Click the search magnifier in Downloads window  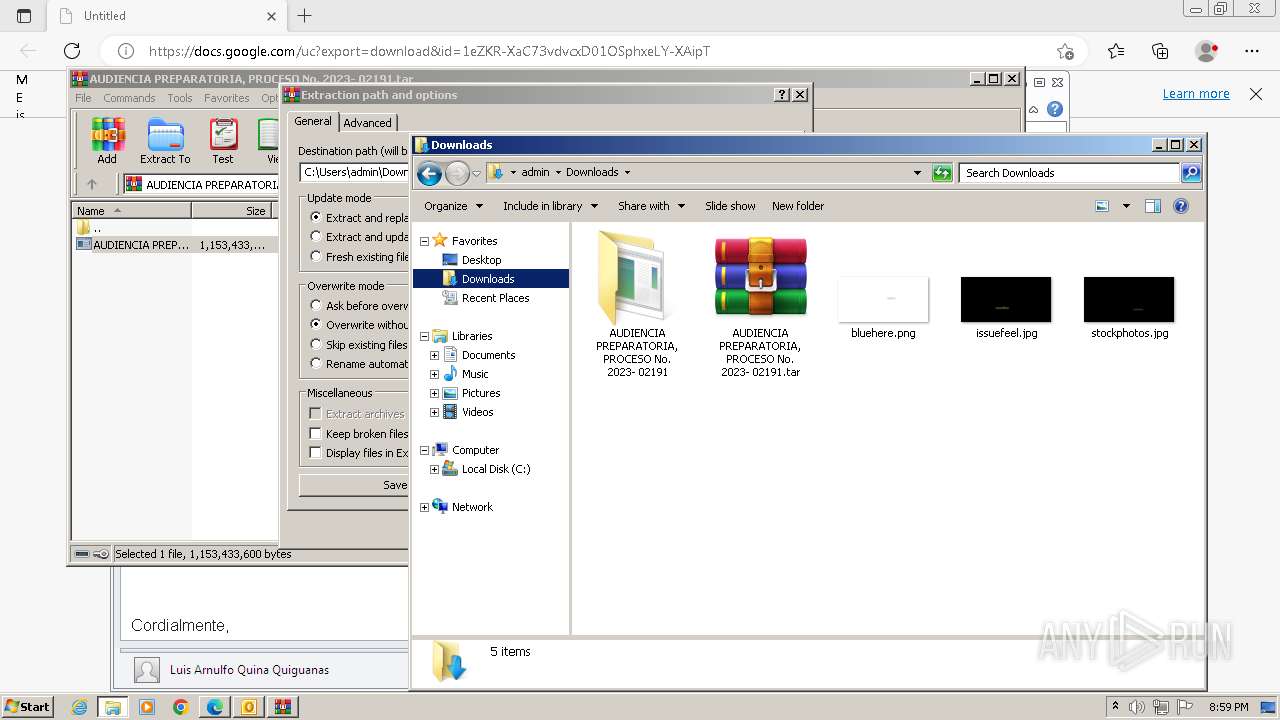coord(1190,173)
